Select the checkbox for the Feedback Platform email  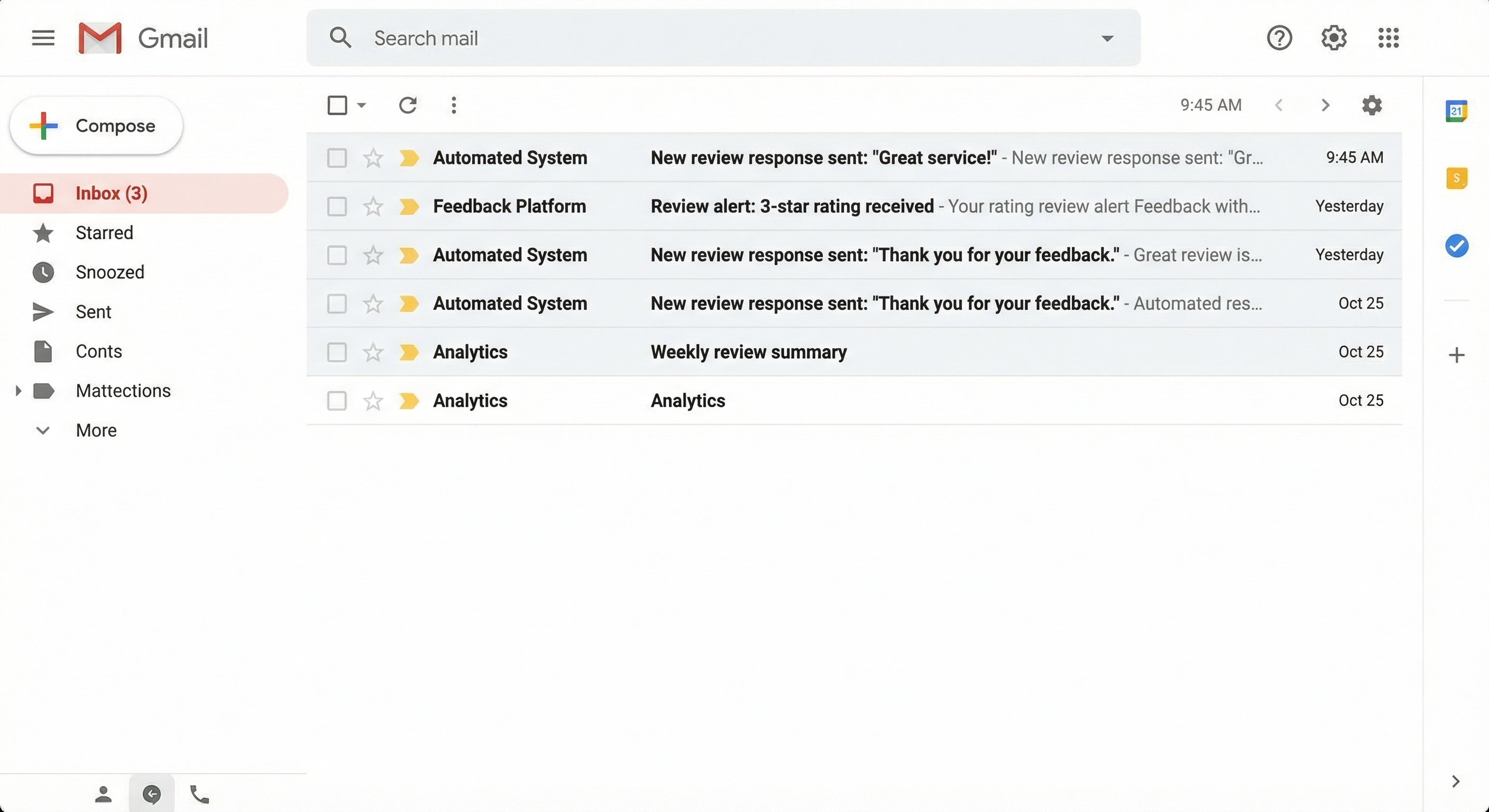coord(337,206)
